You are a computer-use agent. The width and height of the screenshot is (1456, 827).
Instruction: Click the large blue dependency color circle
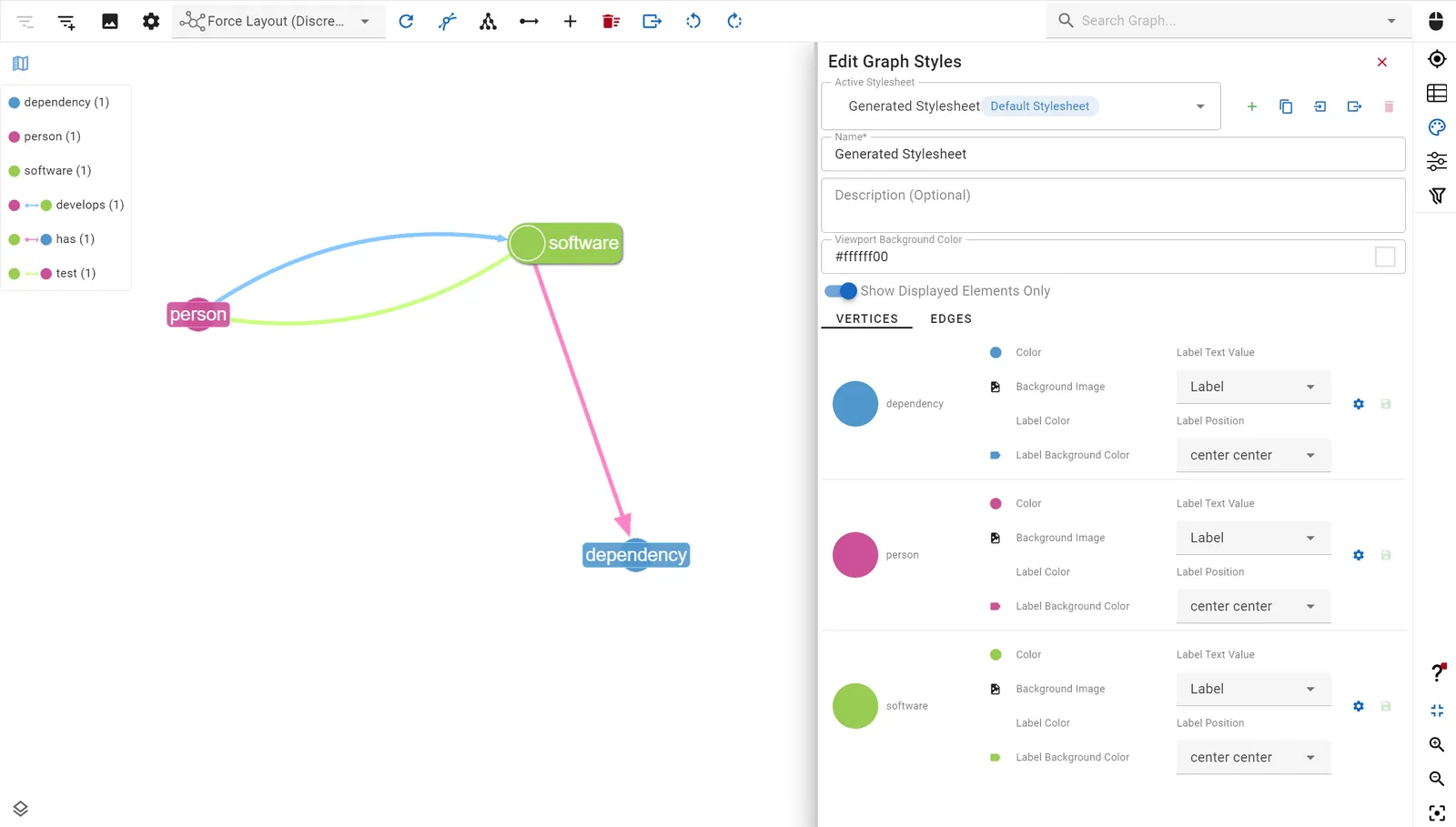pyautogui.click(x=855, y=404)
